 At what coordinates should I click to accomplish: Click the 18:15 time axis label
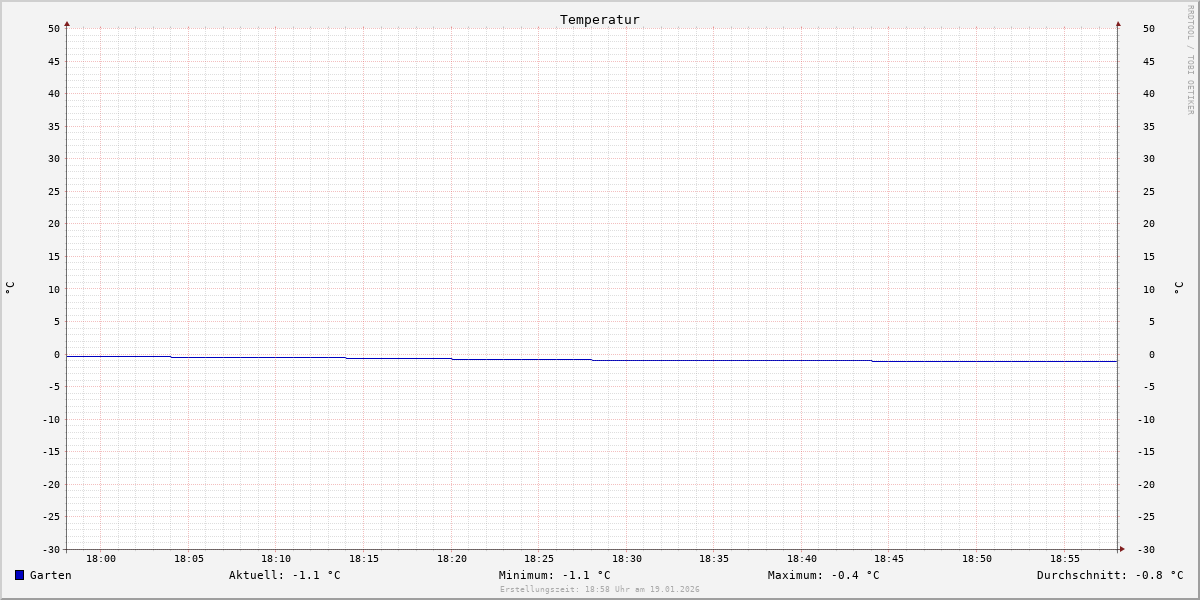[x=364, y=558]
